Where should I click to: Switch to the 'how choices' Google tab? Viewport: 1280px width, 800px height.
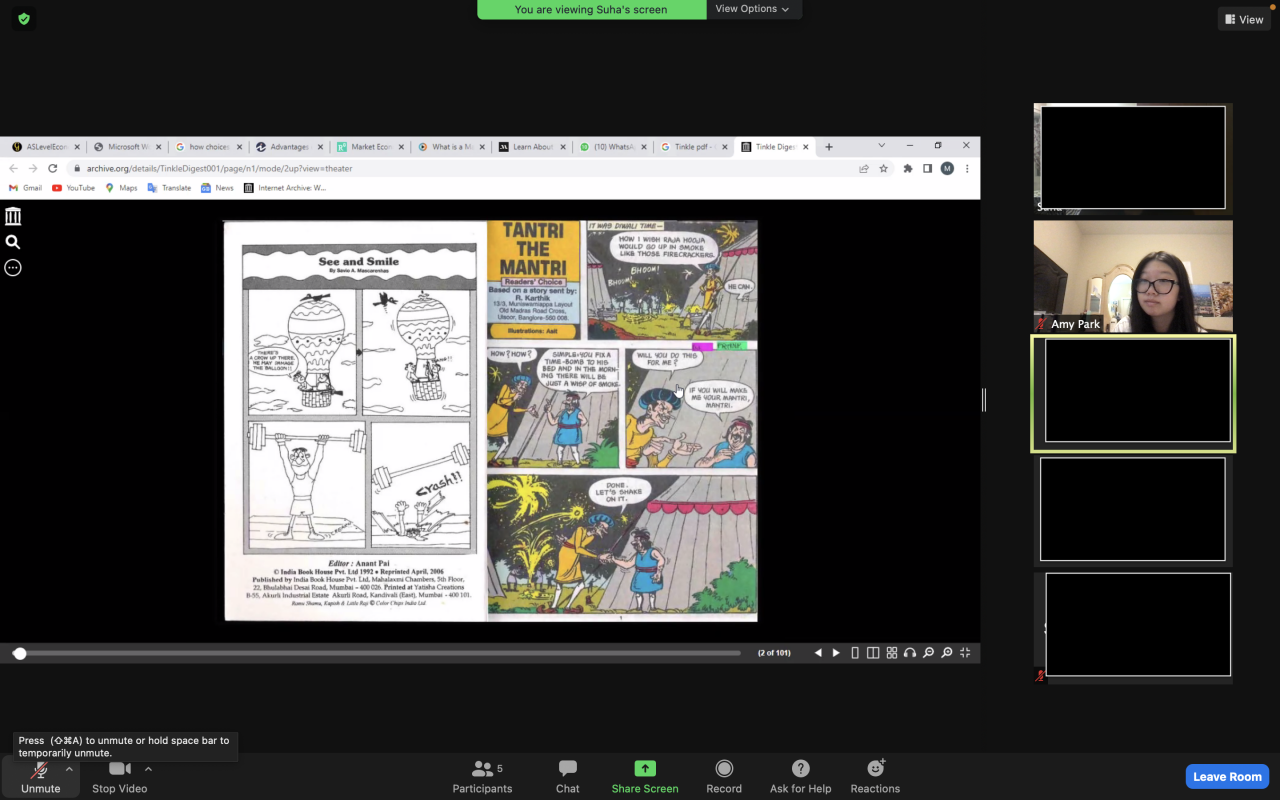(x=208, y=147)
